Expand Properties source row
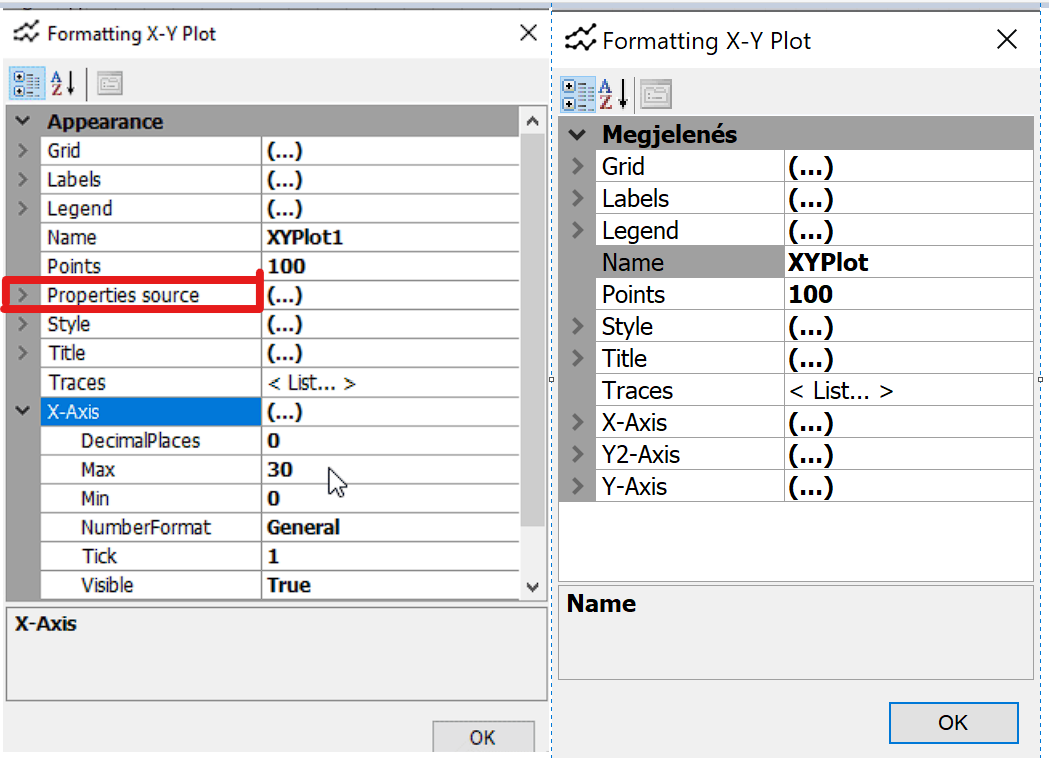 point(22,295)
